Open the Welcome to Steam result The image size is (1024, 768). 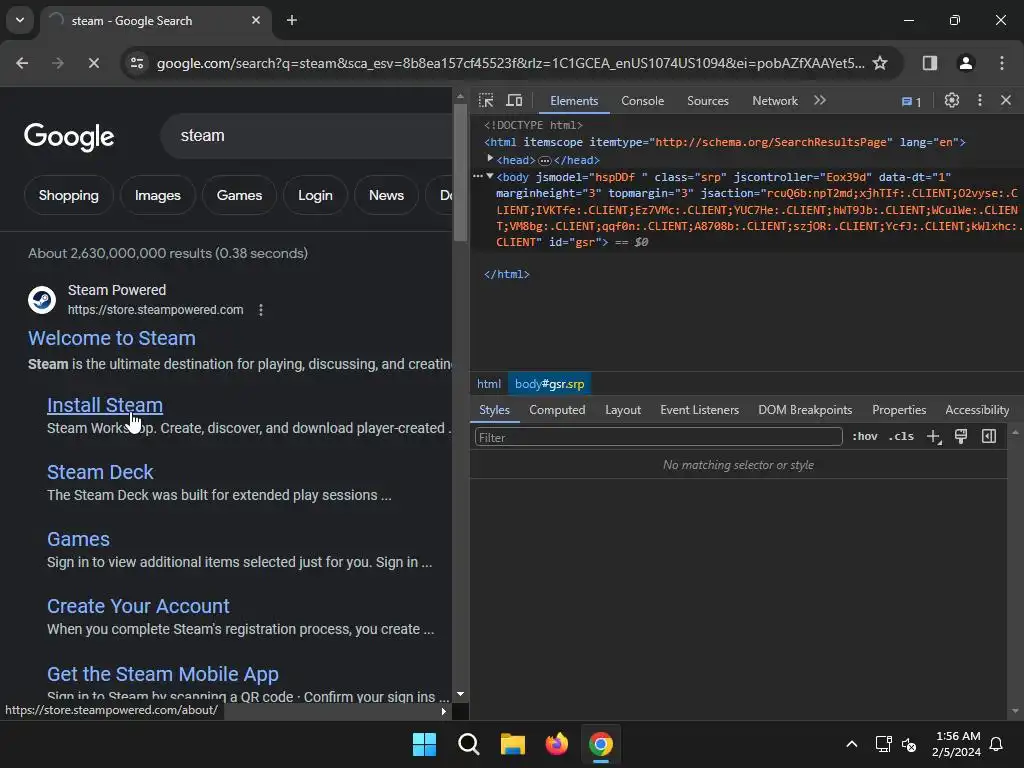112,338
